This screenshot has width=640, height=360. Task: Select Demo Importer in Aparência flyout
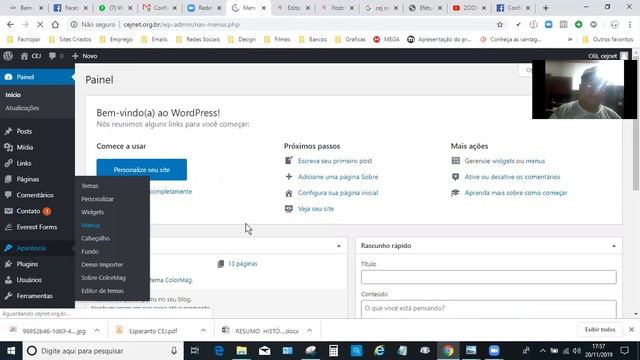point(102,264)
